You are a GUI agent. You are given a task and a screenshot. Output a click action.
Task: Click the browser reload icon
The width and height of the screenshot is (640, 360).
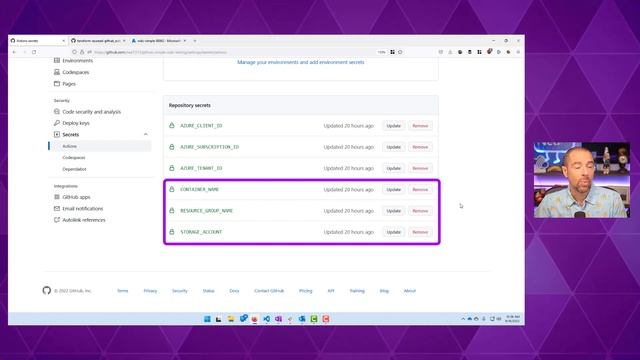coord(34,52)
